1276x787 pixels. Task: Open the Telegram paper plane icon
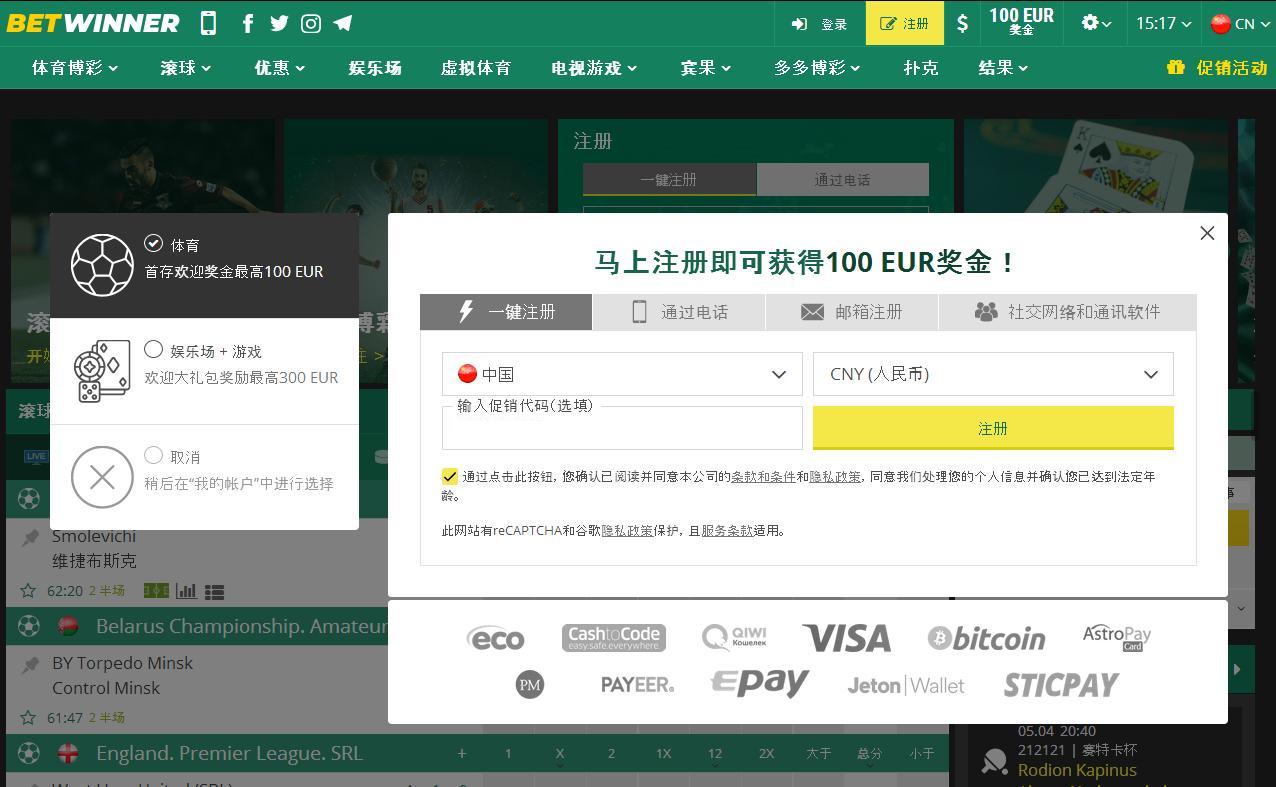pos(342,23)
